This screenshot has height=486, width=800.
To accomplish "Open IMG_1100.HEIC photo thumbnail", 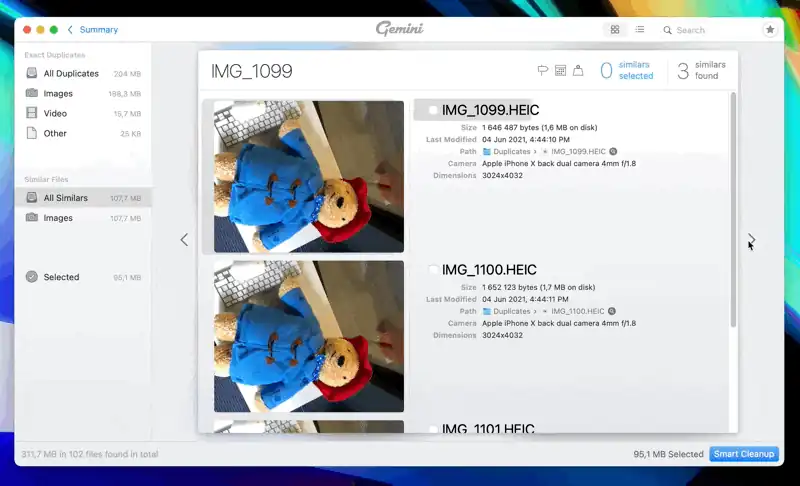I will (x=309, y=336).
